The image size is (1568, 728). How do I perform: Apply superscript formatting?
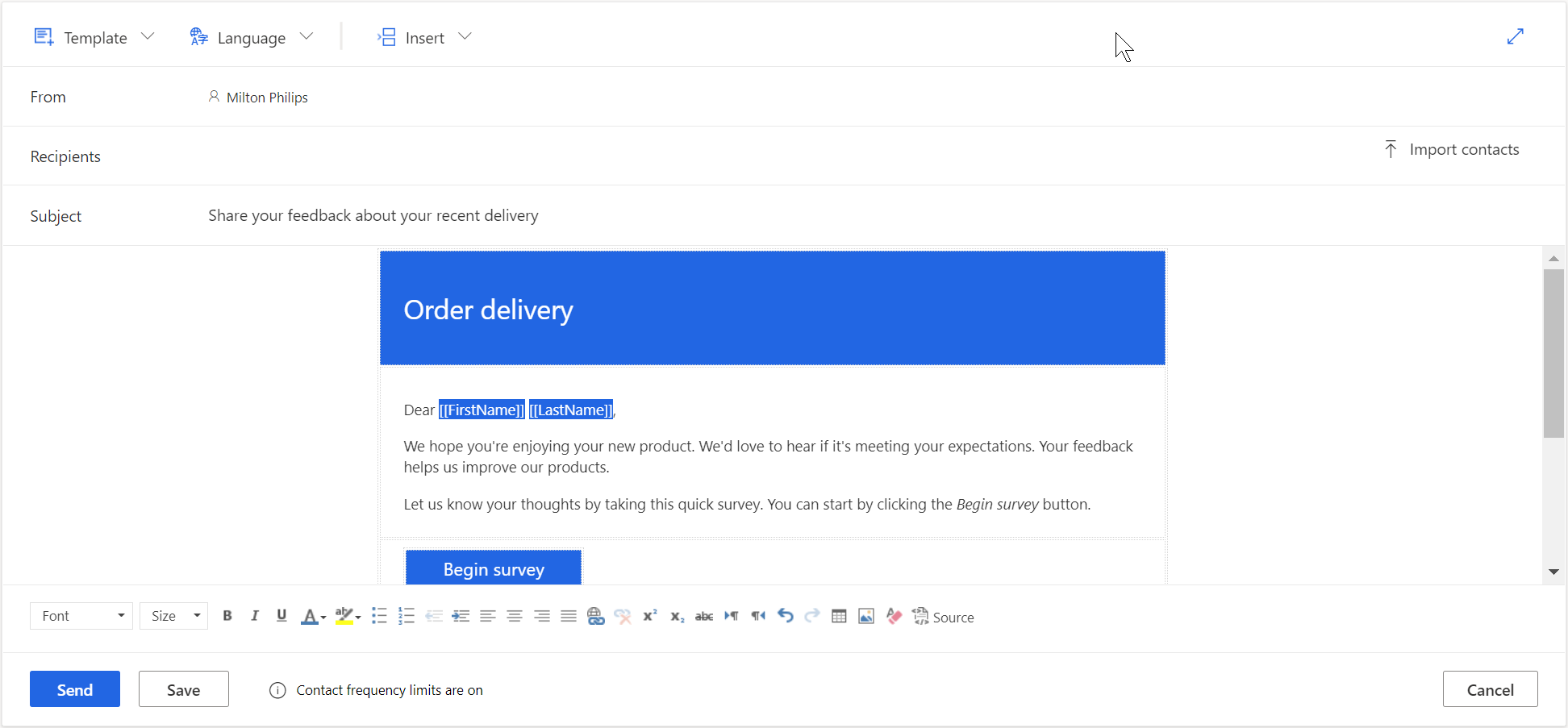coord(650,616)
